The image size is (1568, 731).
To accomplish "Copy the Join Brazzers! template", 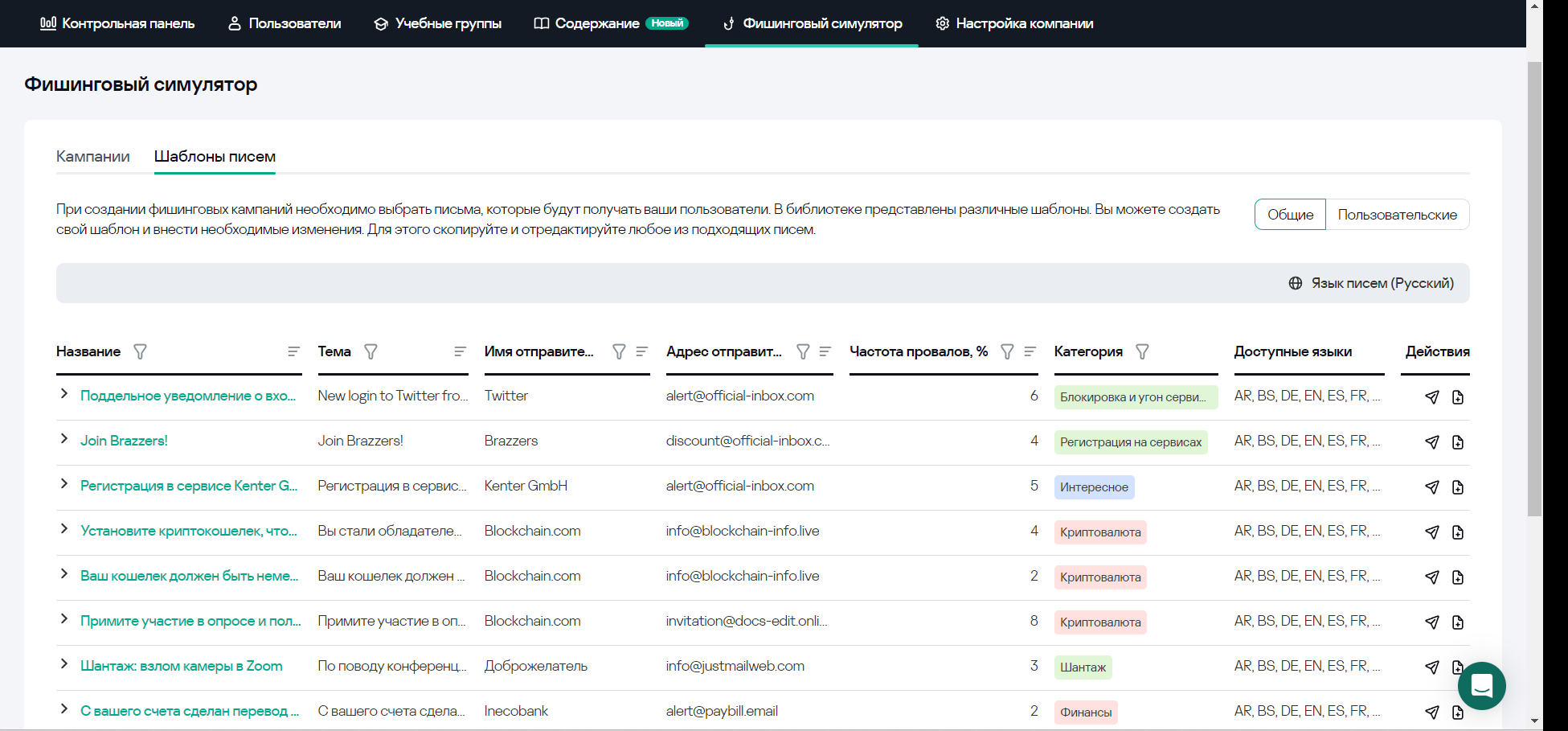I will [1458, 442].
